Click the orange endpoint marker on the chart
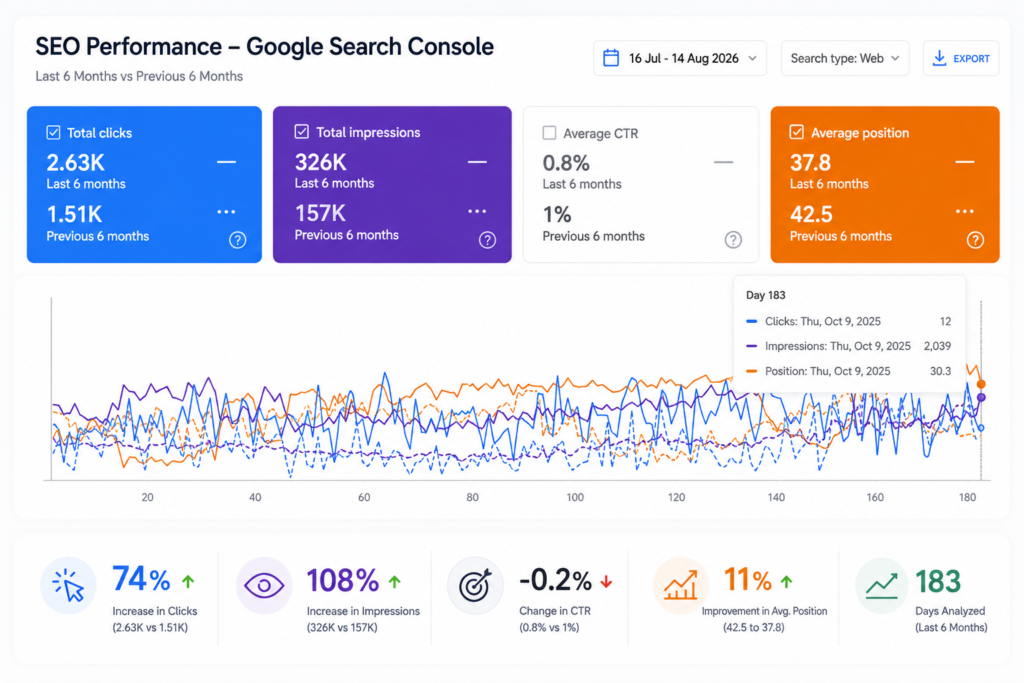Screen dimensions: 1024x683 981,384
